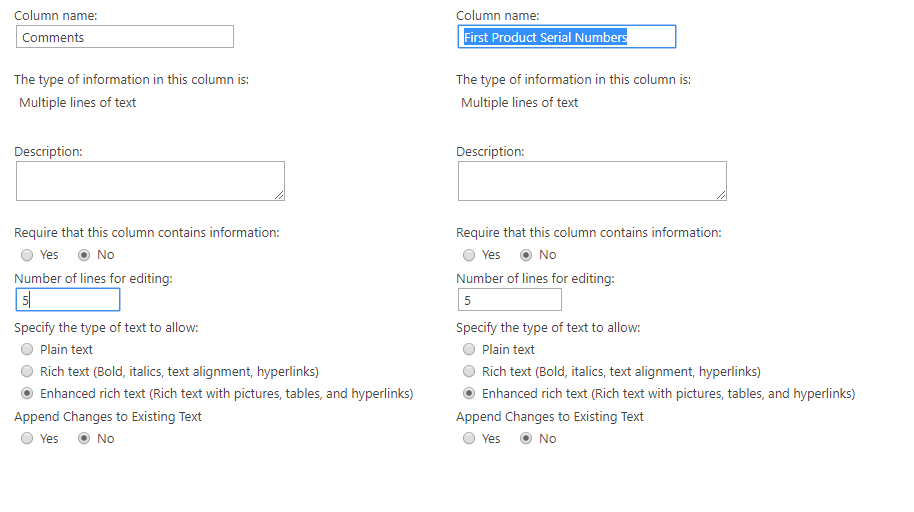Choose Plain text for First Product Serial Numbers
Screen dimensions: 914x512
(x=469, y=350)
